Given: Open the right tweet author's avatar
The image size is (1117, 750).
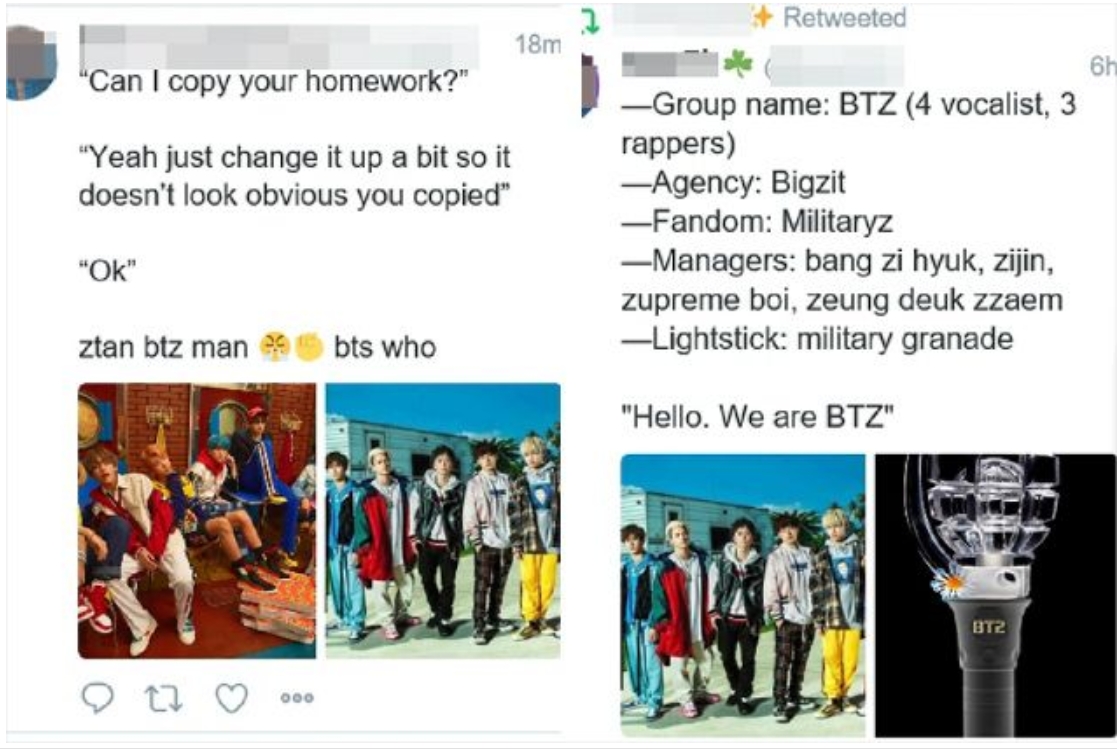Looking at the screenshot, I should (x=591, y=84).
